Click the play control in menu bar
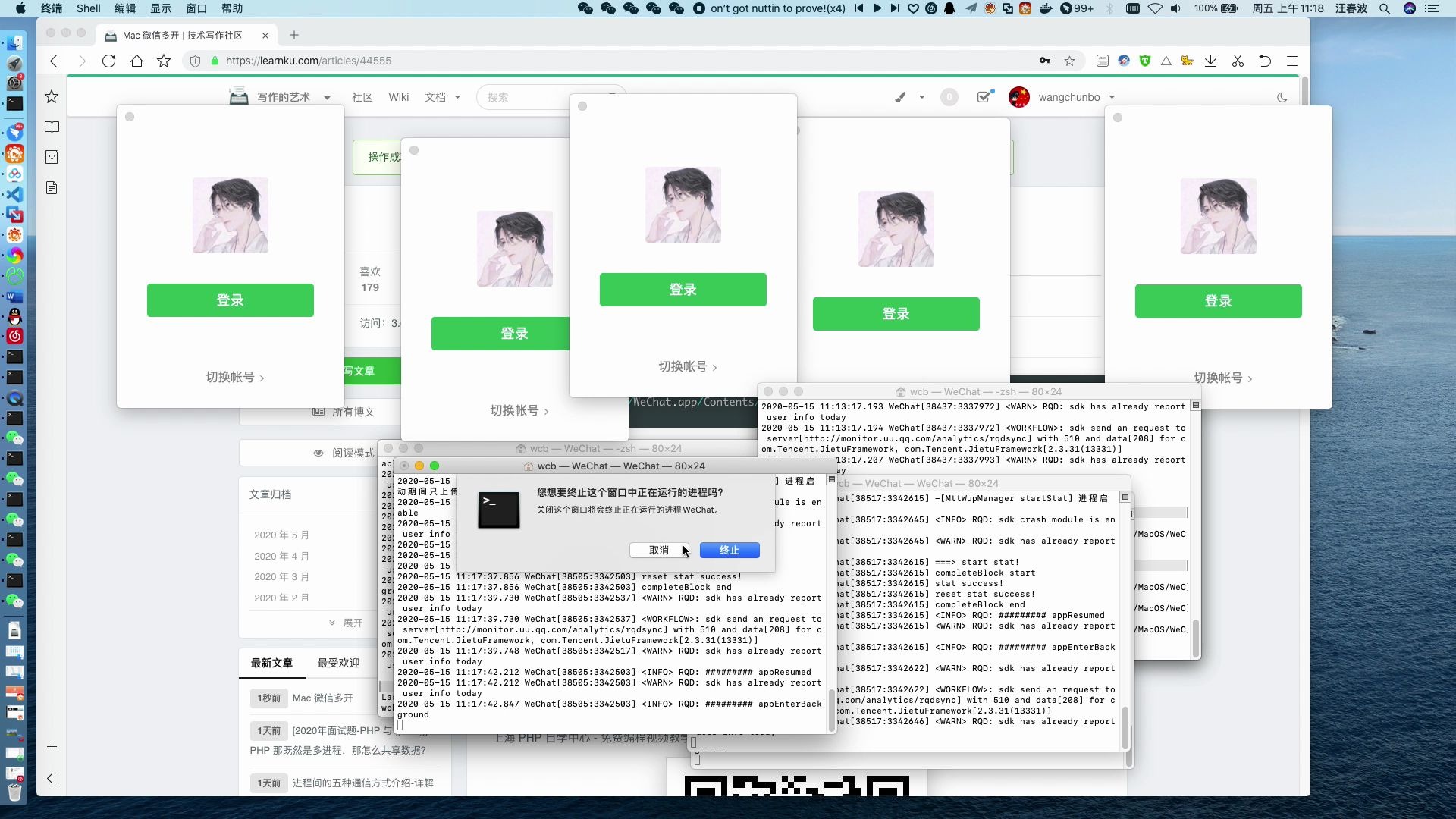The height and width of the screenshot is (819, 1456). (877, 8)
